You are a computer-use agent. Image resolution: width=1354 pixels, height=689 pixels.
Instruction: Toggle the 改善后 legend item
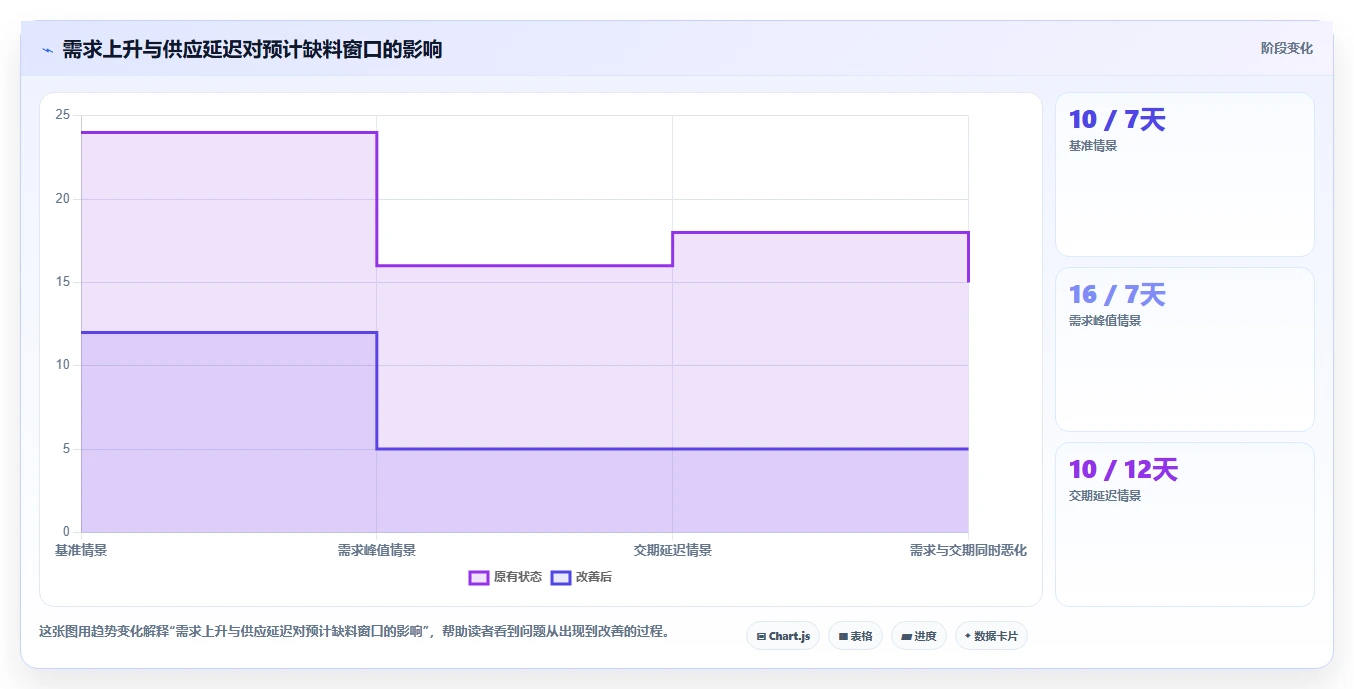click(581, 577)
